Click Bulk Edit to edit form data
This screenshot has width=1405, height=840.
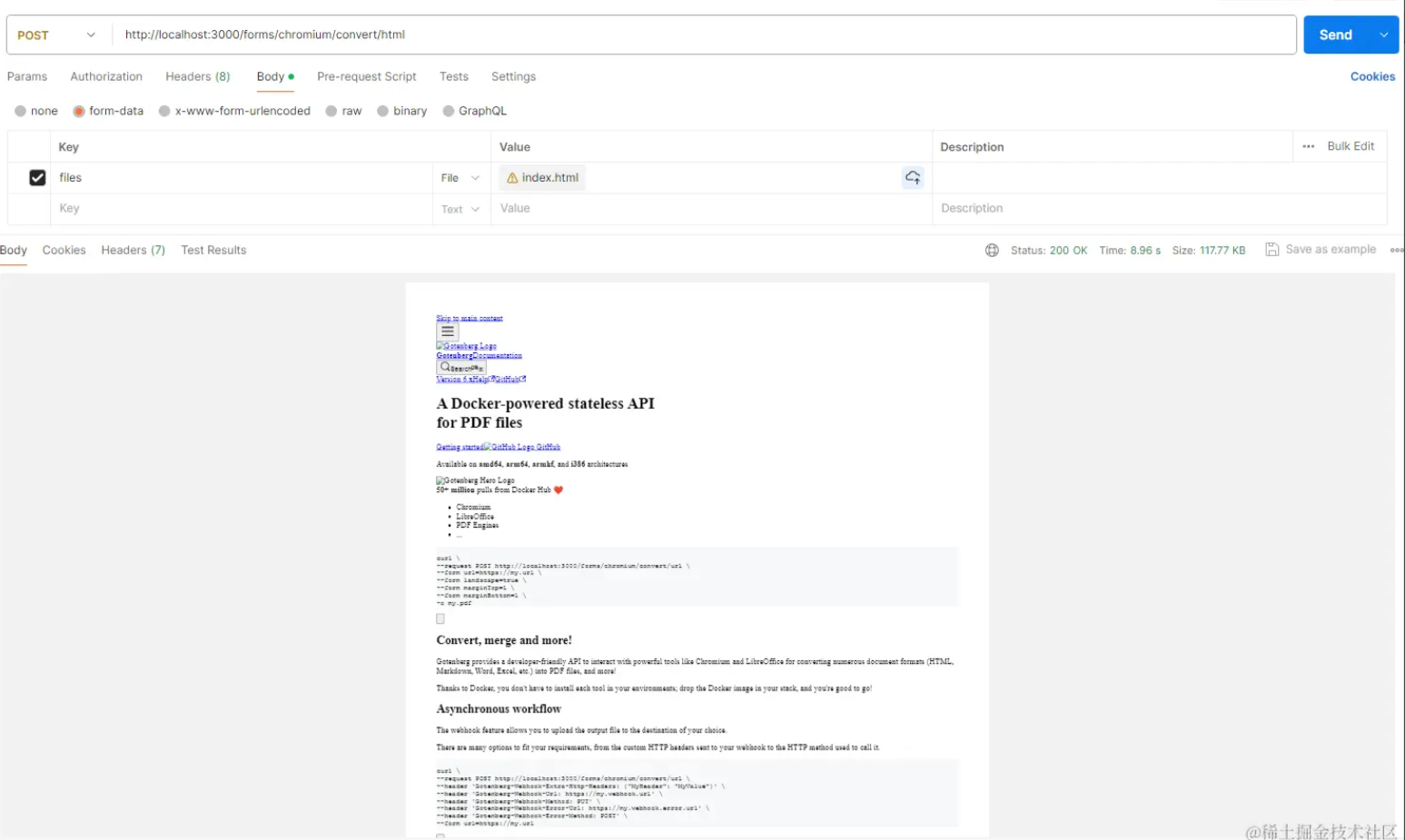pos(1351,146)
